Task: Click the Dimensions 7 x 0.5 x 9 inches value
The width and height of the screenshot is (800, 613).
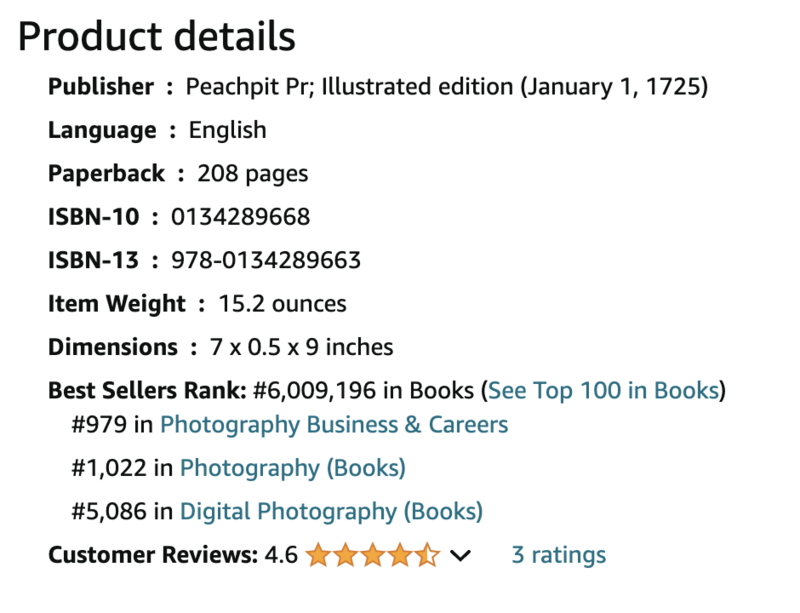Action: [x=302, y=348]
